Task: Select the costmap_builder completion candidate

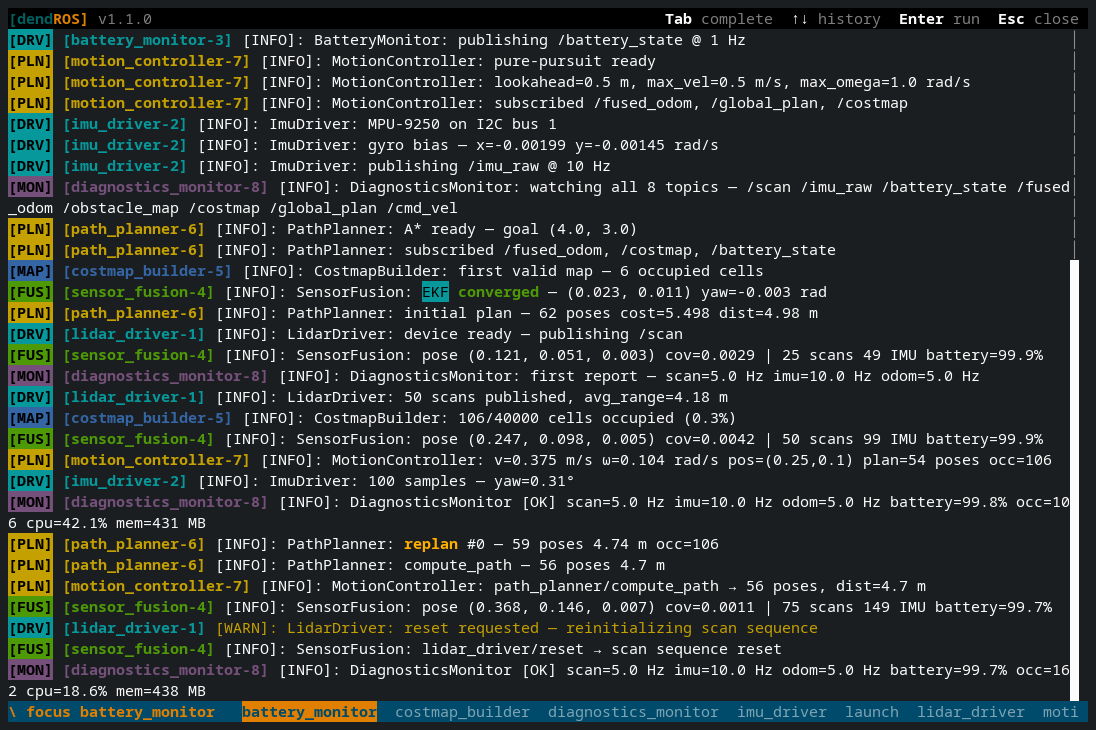Action: point(462,712)
